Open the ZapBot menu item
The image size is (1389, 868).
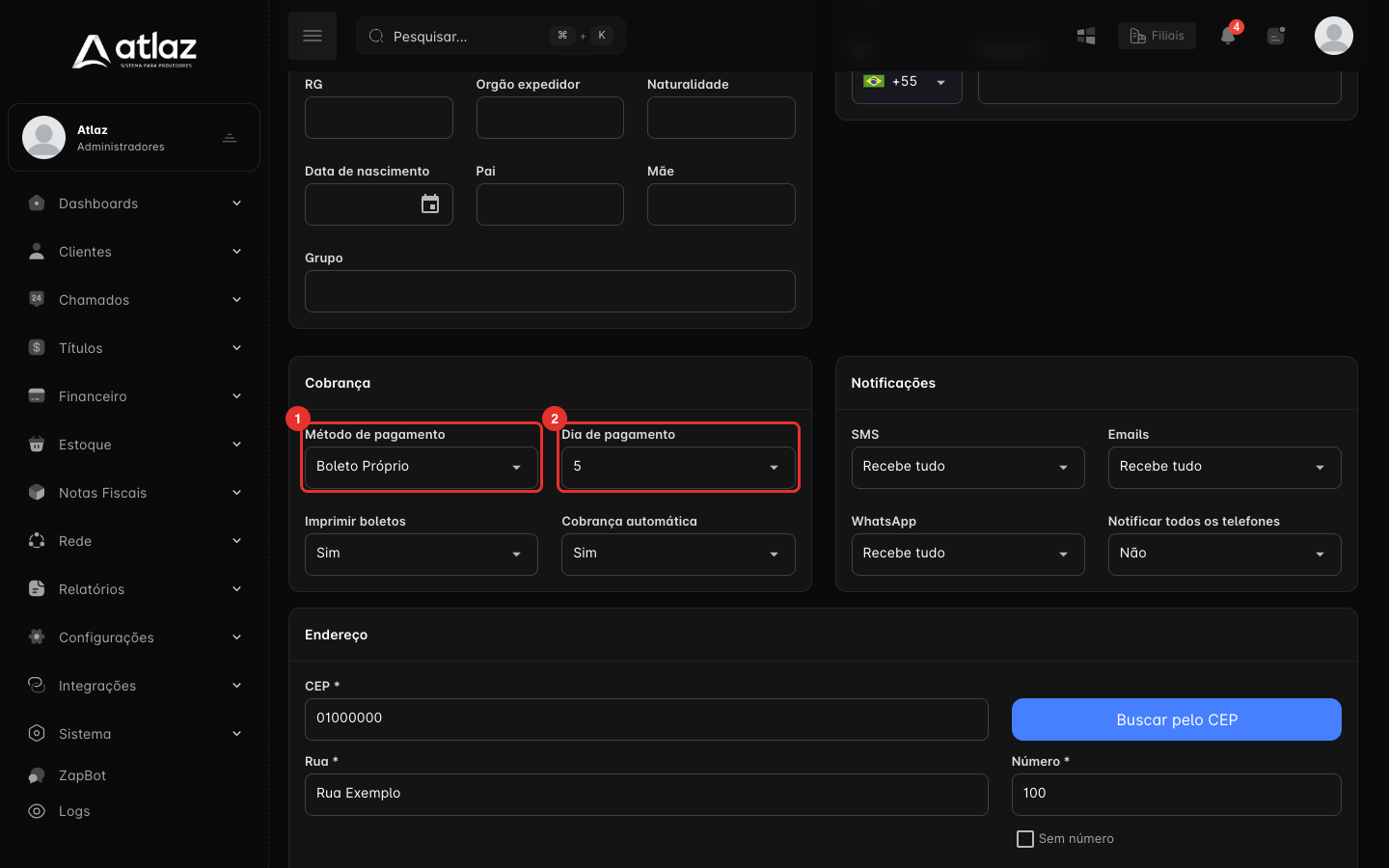tap(134, 775)
